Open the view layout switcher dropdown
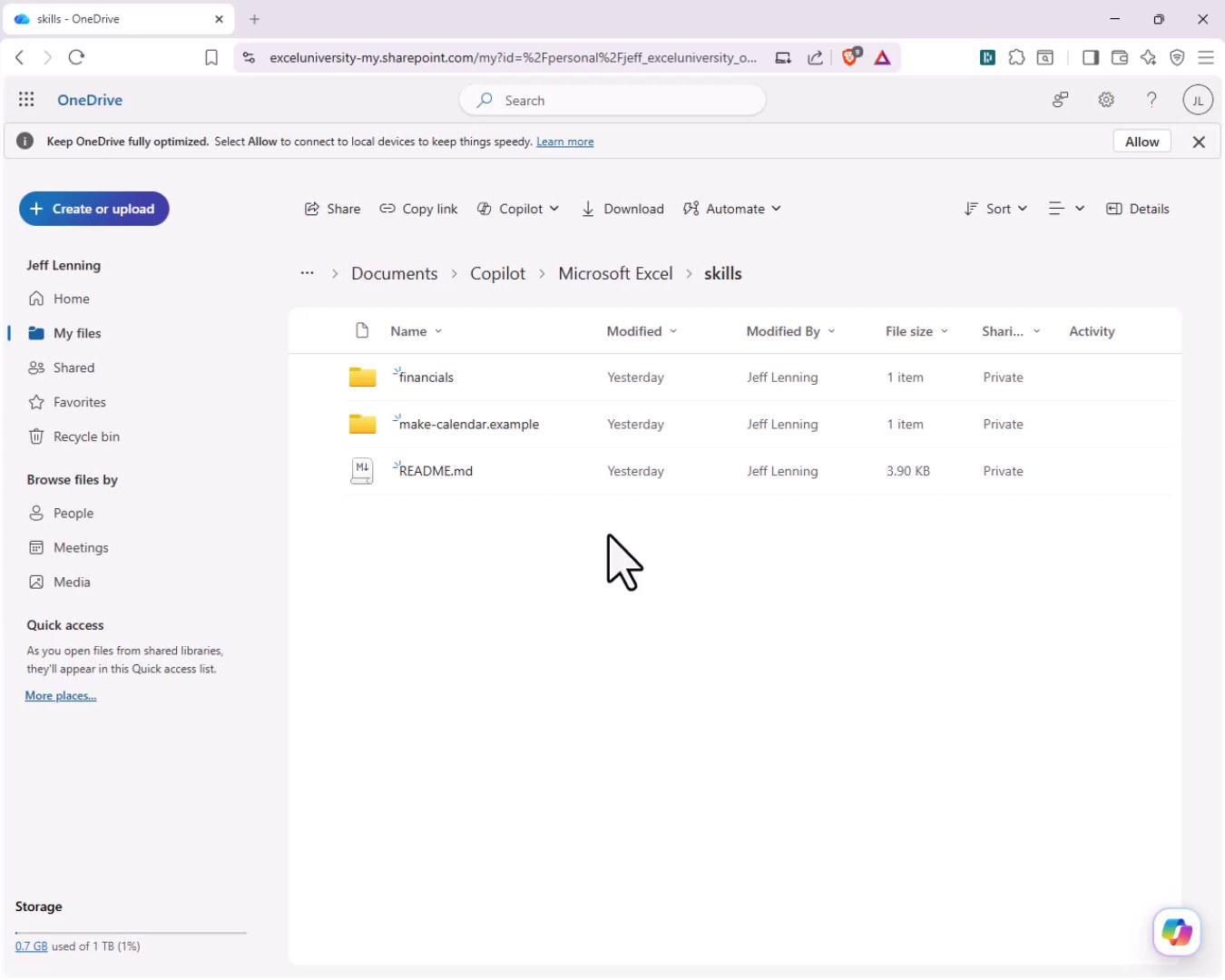The height and width of the screenshot is (980, 1225). point(1066,209)
